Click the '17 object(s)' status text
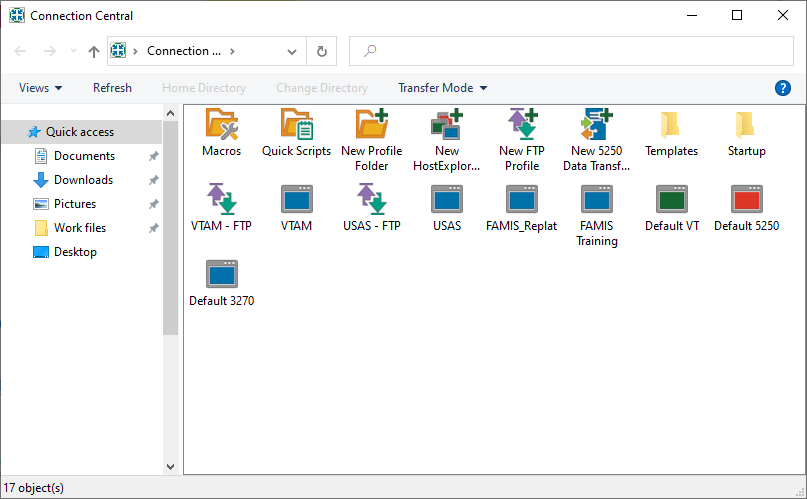This screenshot has height=499, width=807. (34, 488)
